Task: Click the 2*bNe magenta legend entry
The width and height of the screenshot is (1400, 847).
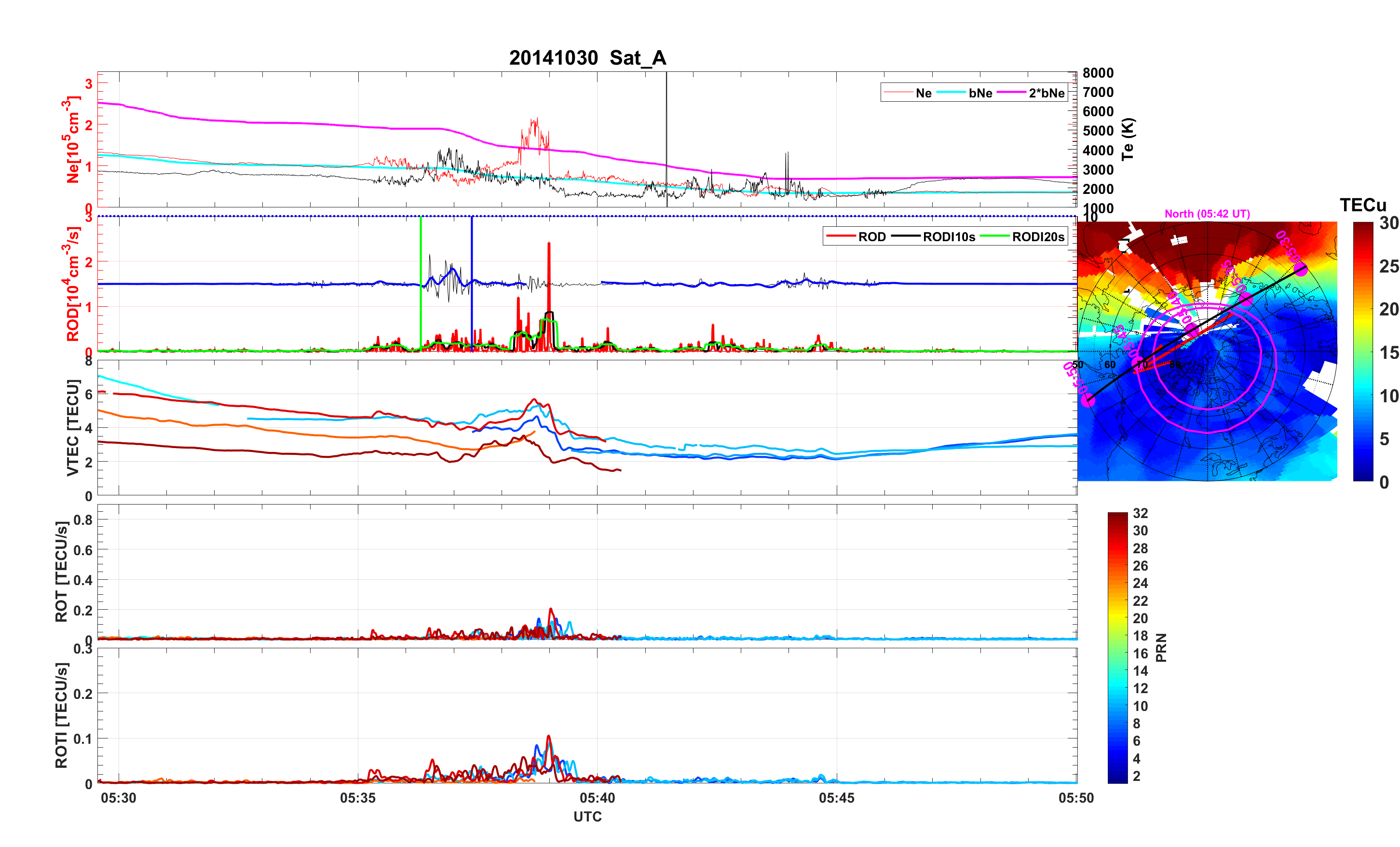Action: [x=1011, y=93]
